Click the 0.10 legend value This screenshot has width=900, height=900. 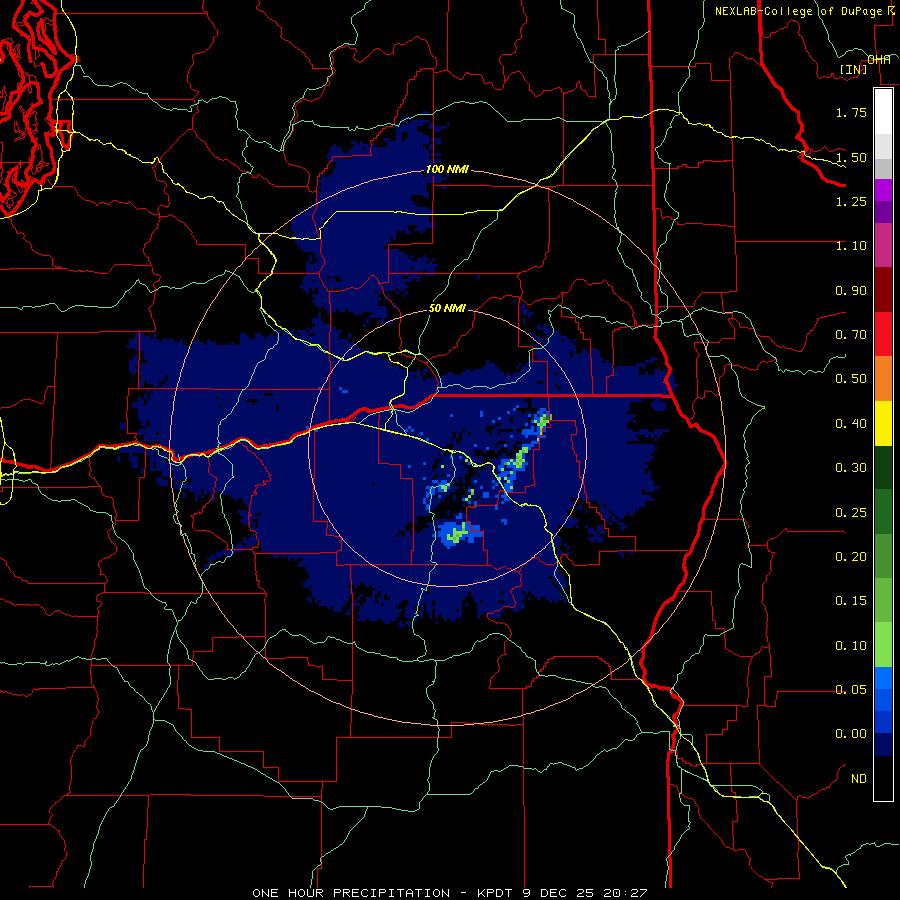coord(851,646)
